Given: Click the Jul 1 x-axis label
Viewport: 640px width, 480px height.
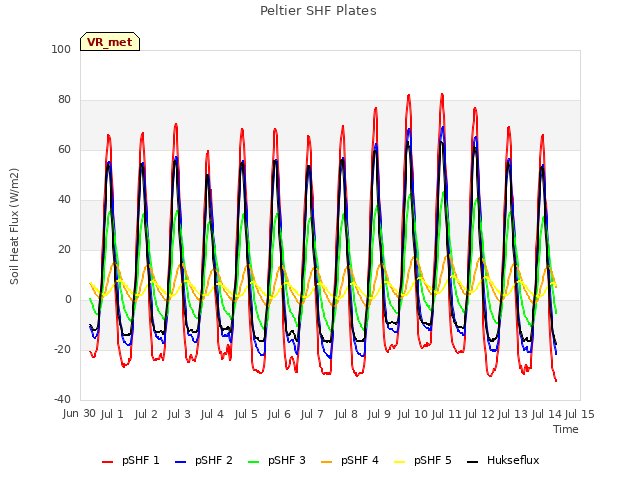Looking at the screenshot, I should click(x=112, y=414).
